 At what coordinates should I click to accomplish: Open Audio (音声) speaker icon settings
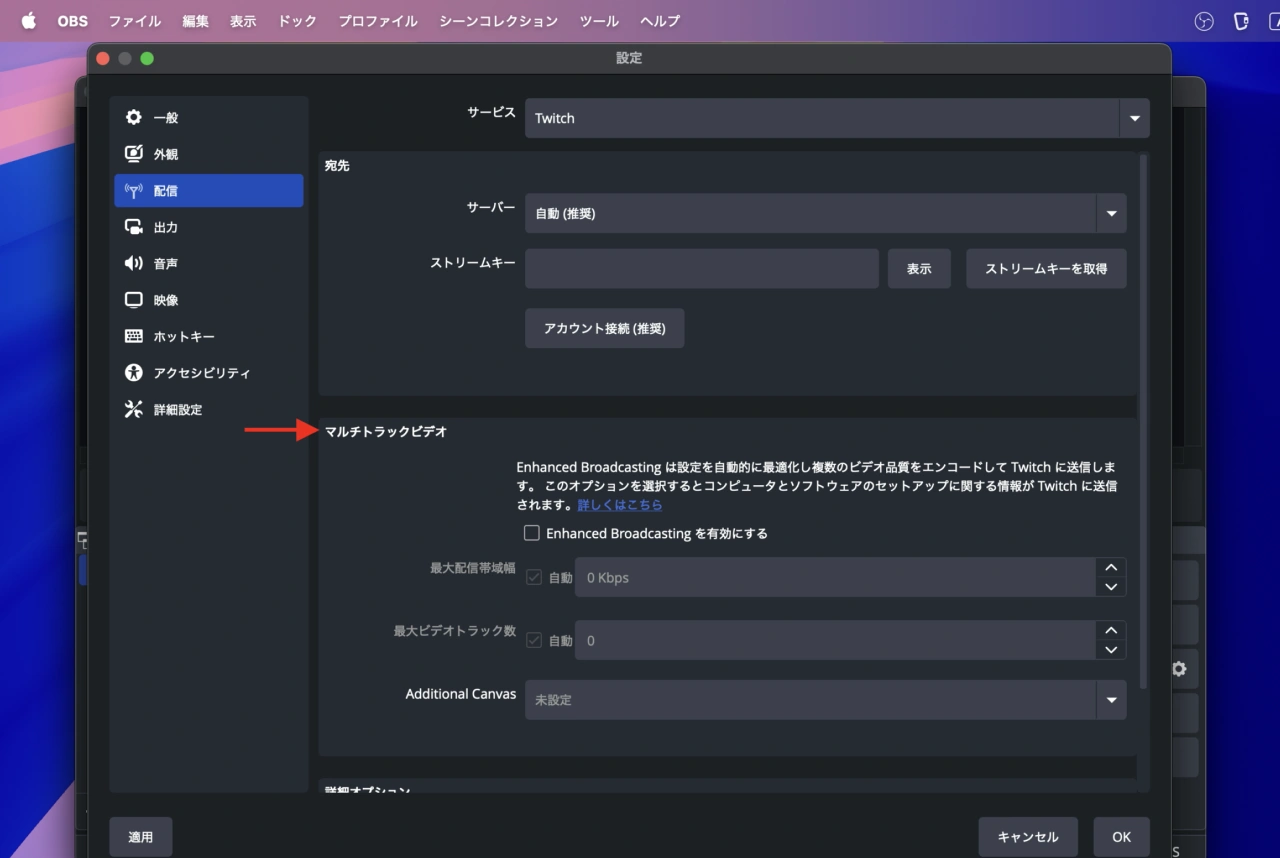click(134, 264)
